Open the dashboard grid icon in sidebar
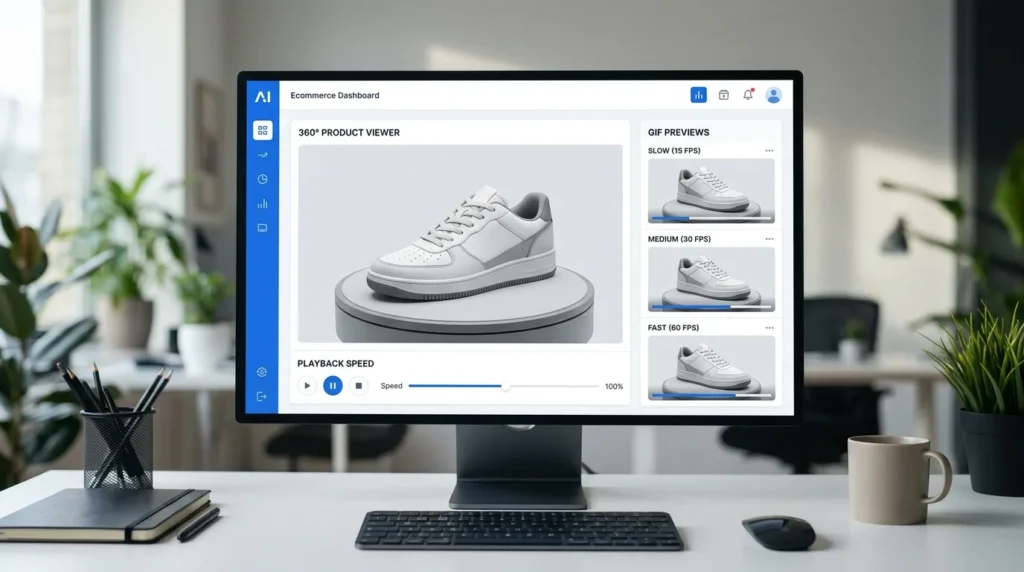The width and height of the screenshot is (1024, 572). (263, 131)
